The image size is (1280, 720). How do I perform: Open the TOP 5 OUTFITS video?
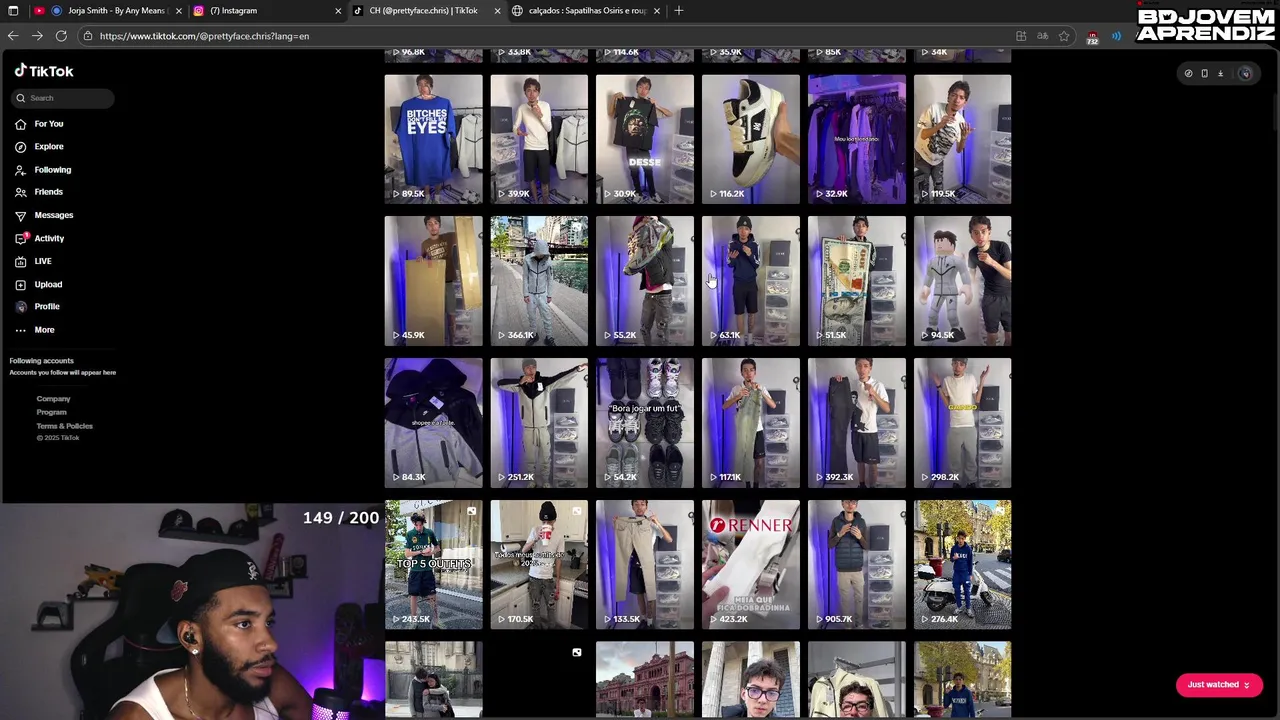(x=433, y=565)
